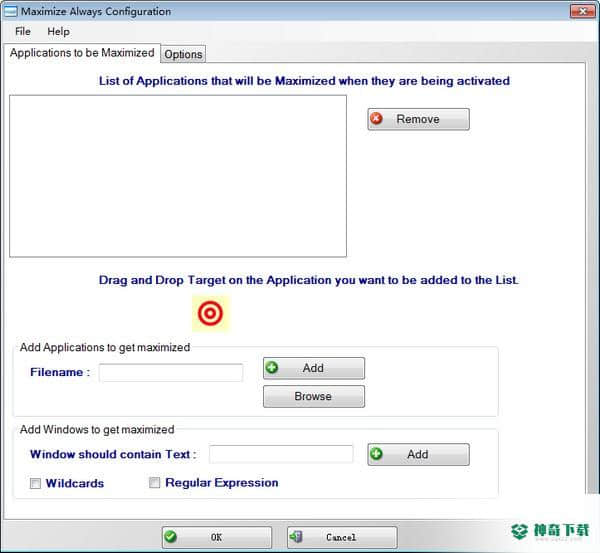The height and width of the screenshot is (553, 600).
Task: Click Add next to the window text field
Action: tap(418, 455)
